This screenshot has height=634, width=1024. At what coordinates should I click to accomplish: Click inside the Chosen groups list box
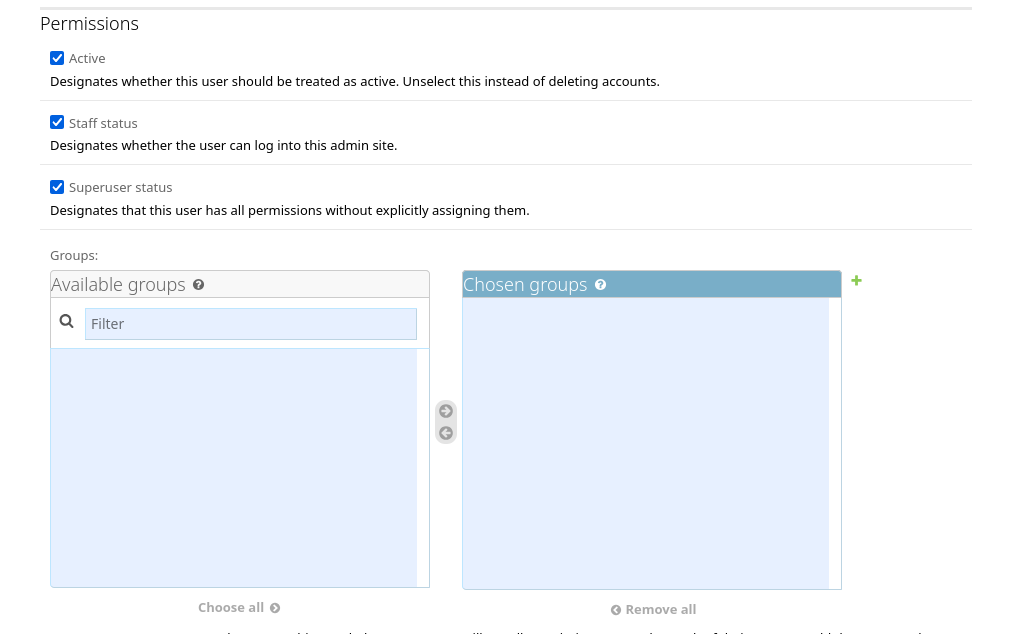(x=646, y=443)
